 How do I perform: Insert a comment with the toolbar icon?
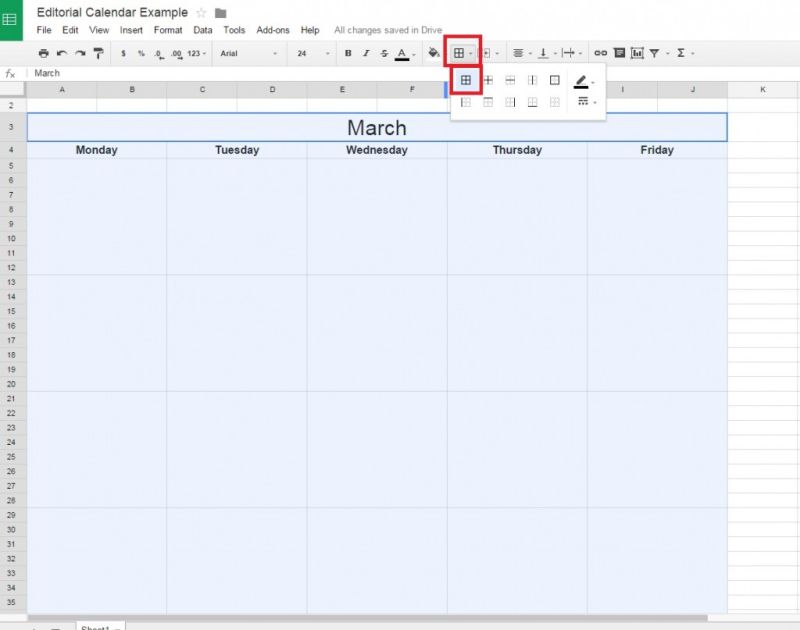[618, 53]
